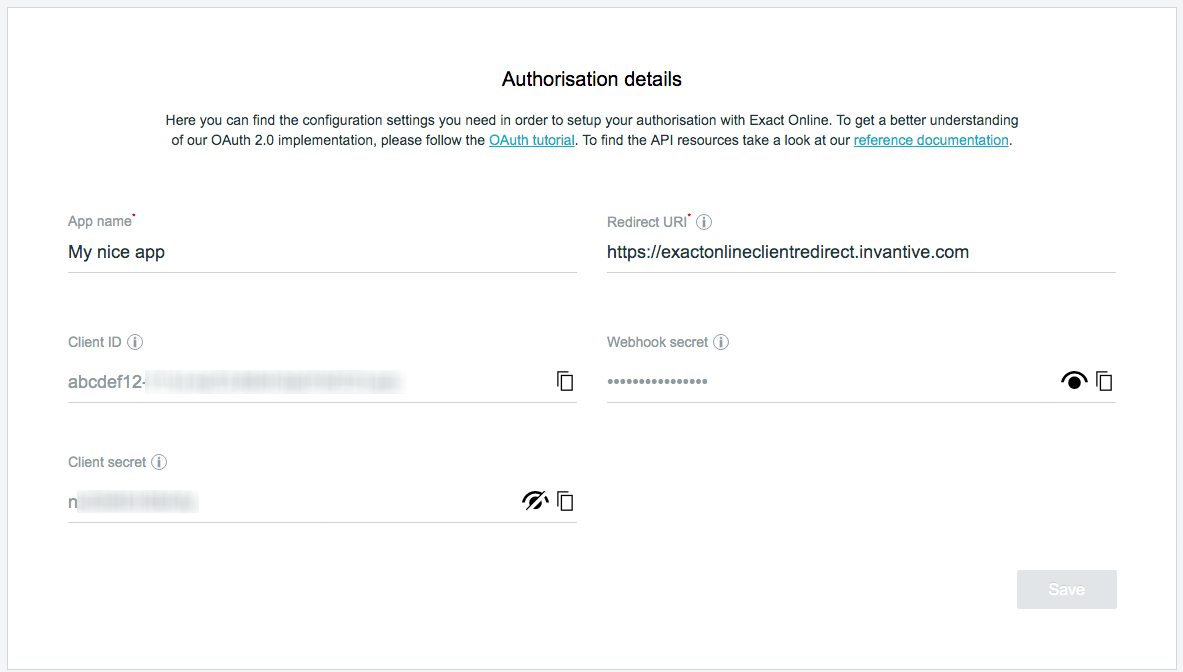The width and height of the screenshot is (1183, 672).
Task: Click the 'Webhook secret' label text
Action: click(657, 342)
